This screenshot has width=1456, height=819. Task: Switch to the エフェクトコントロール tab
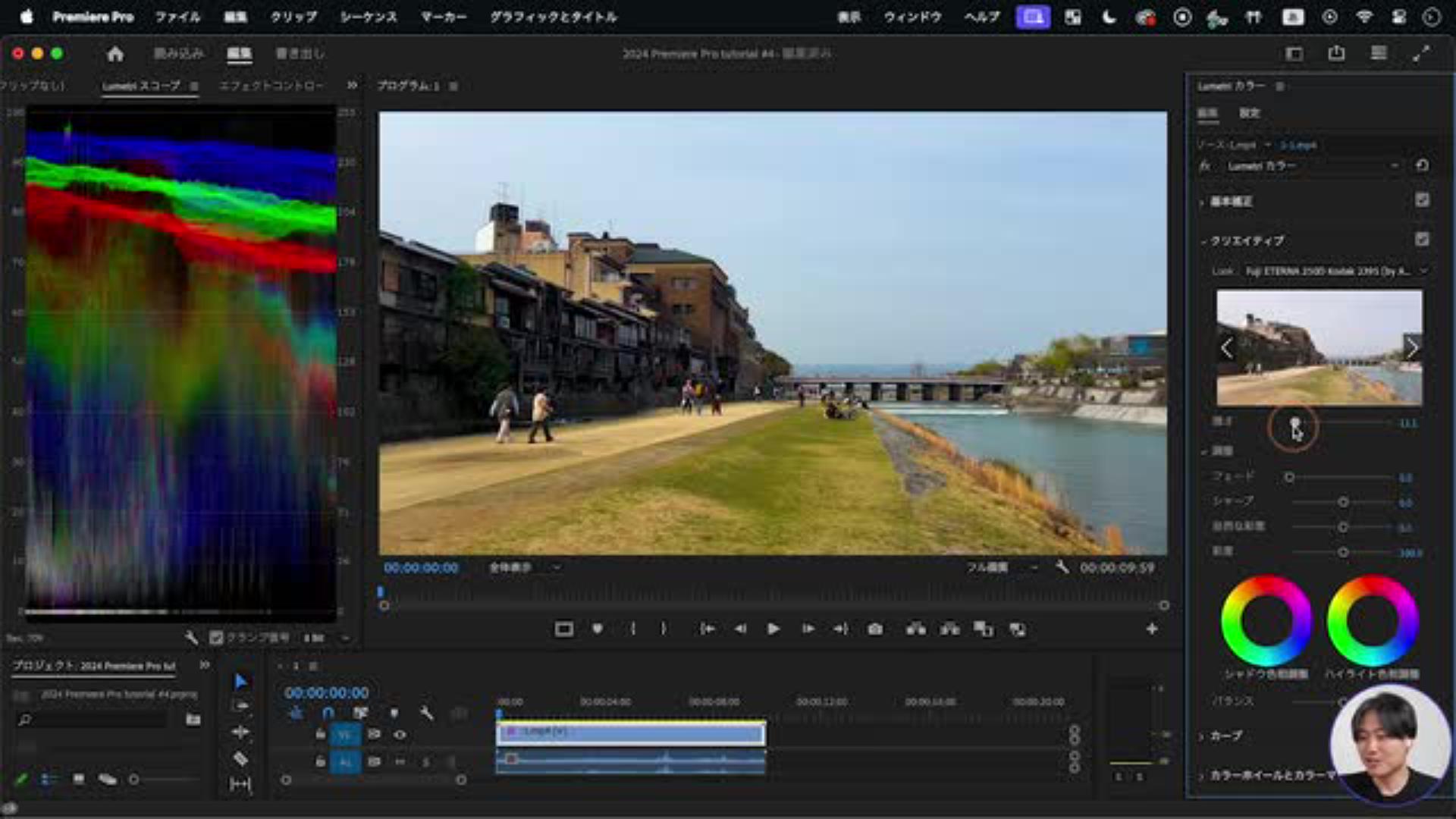271,86
